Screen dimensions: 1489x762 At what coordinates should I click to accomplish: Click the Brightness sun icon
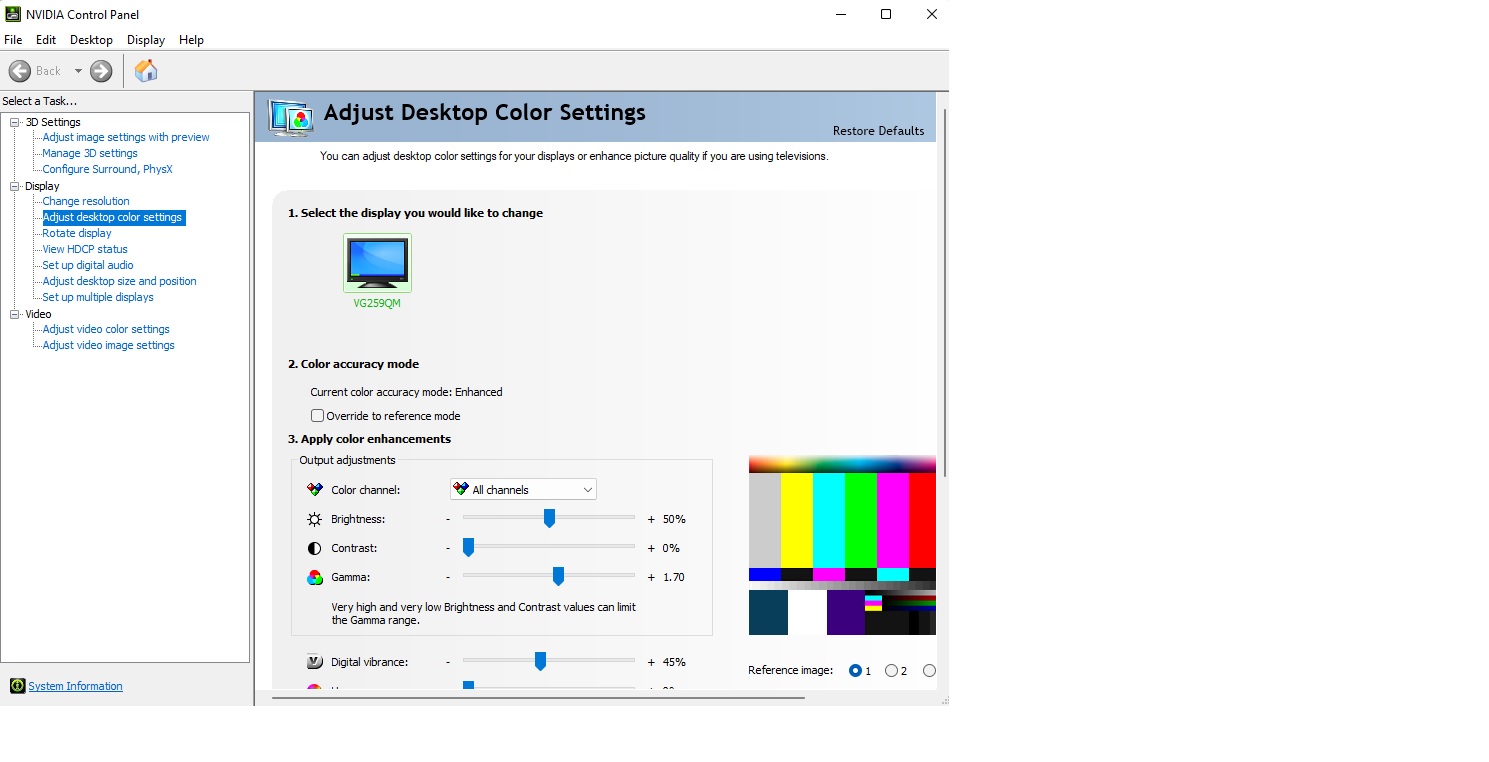pos(315,519)
